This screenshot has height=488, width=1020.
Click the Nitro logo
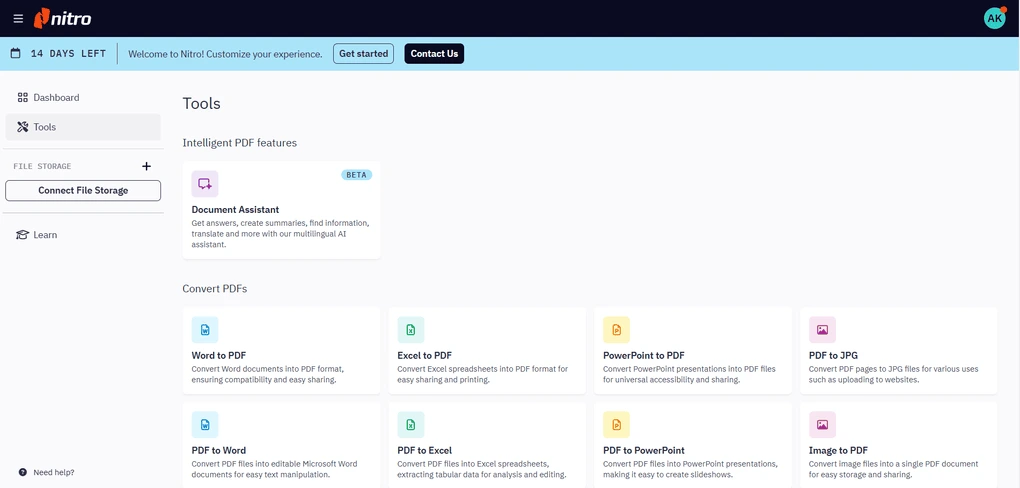(63, 18)
